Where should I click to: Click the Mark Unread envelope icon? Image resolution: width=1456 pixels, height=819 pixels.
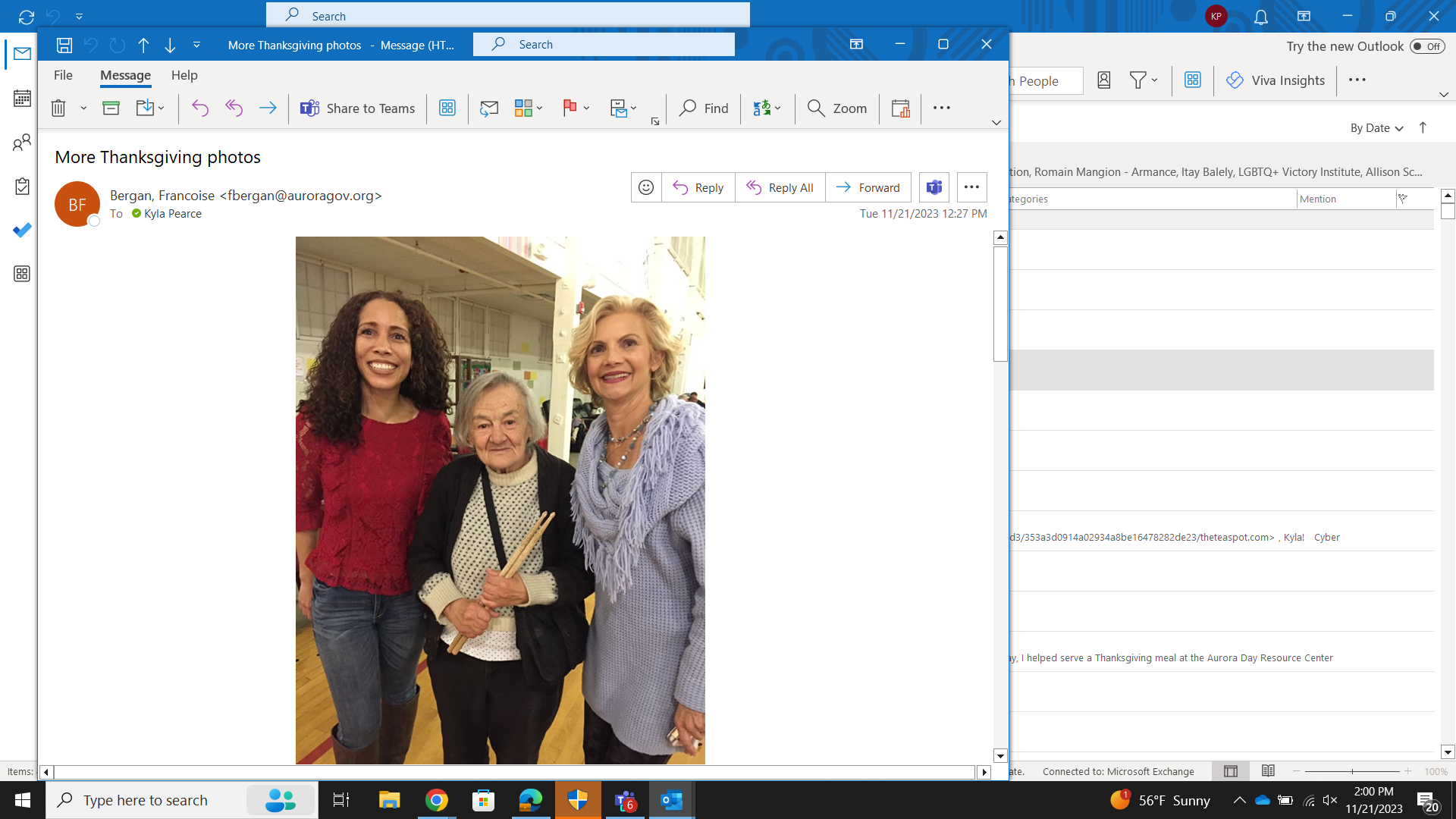[488, 108]
